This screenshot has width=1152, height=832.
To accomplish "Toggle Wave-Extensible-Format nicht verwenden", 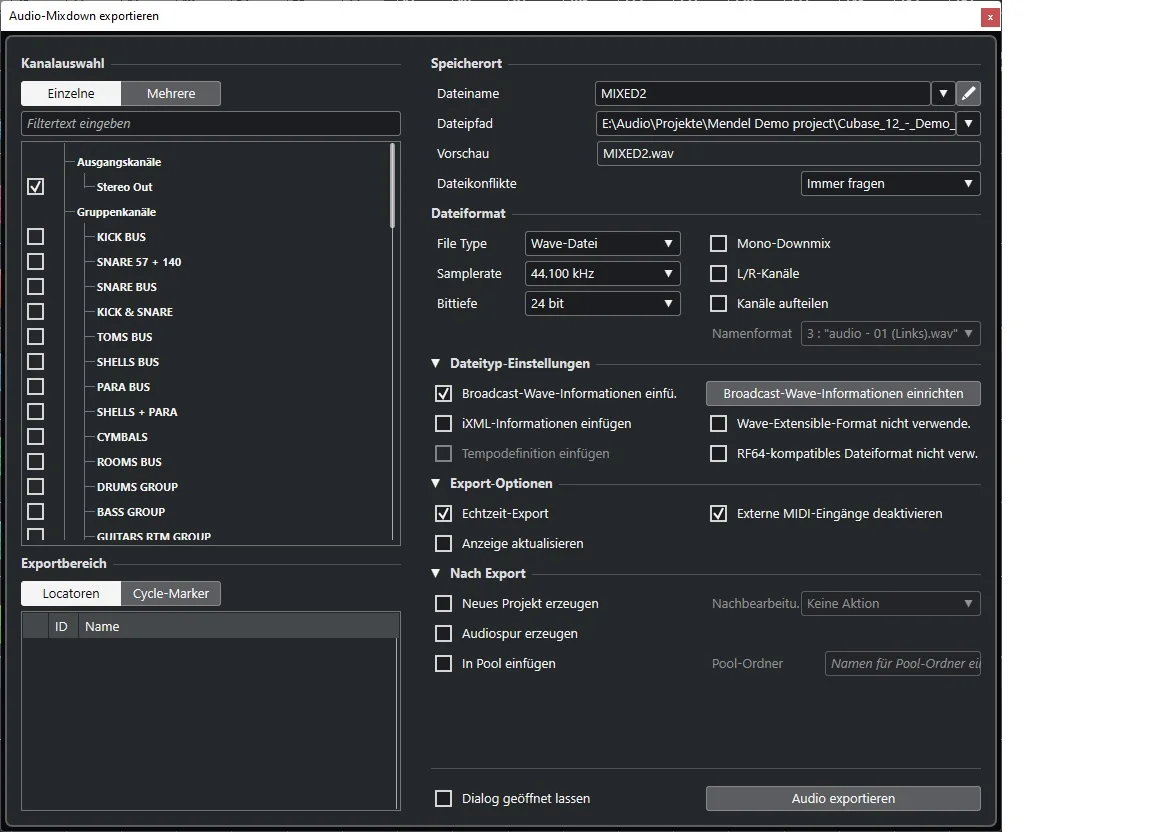I will [x=719, y=423].
